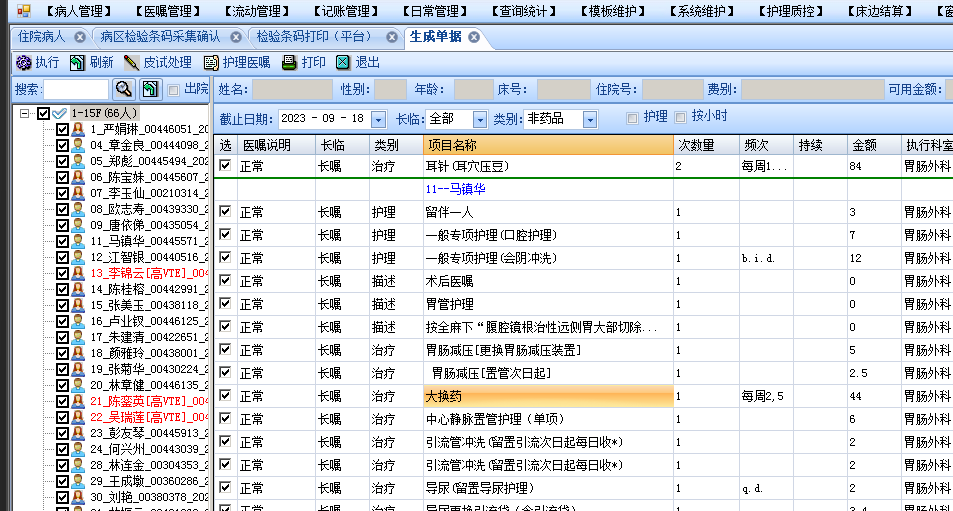Click the 医嘱说明 column header

tap(276, 145)
